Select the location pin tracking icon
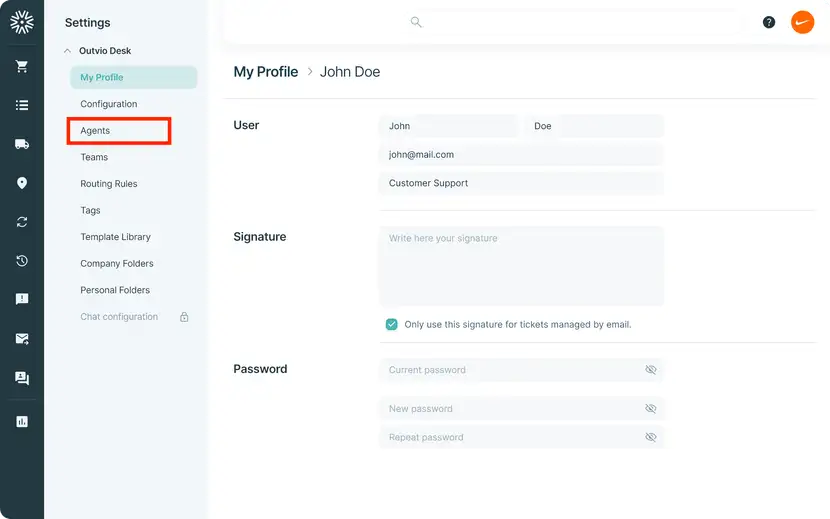 22,183
